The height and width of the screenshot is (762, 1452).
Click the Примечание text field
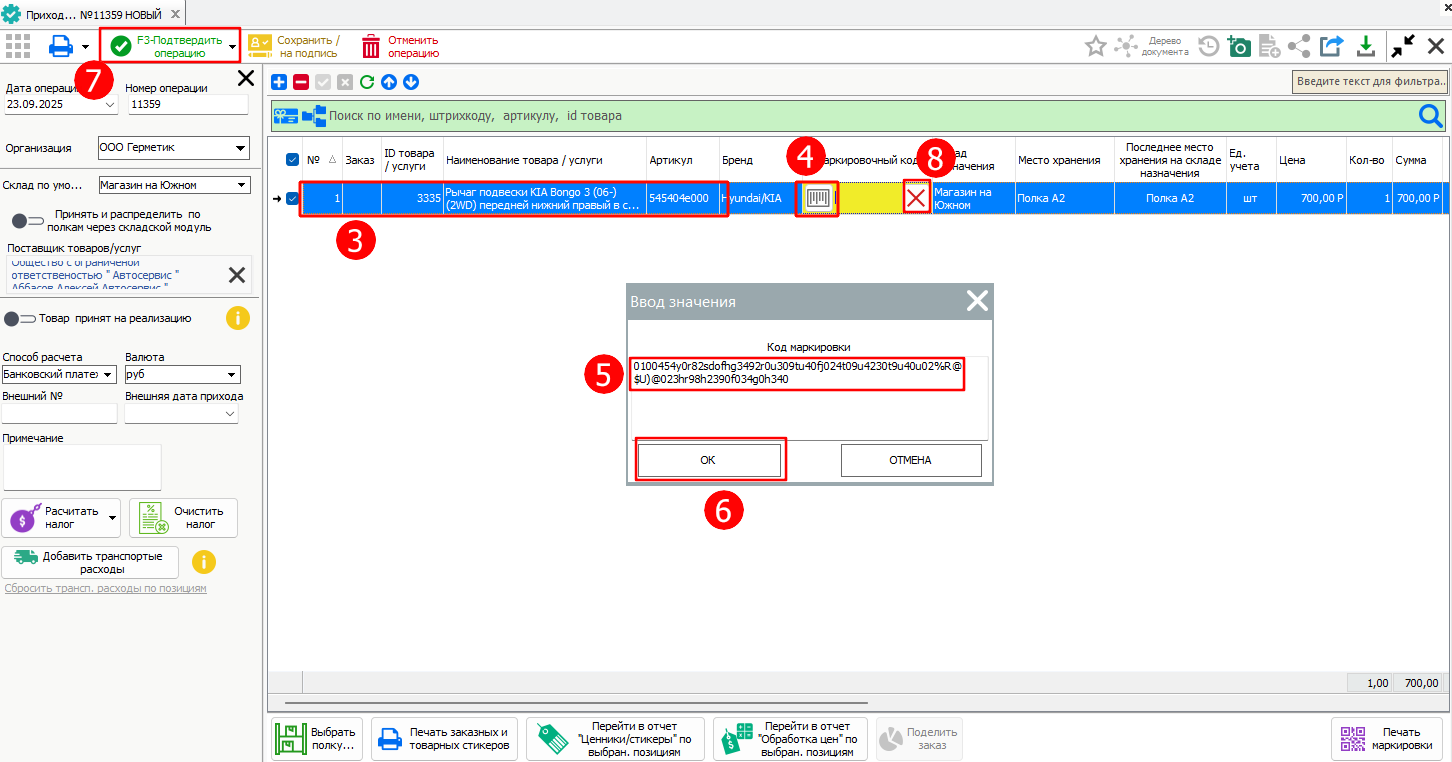coord(82,467)
